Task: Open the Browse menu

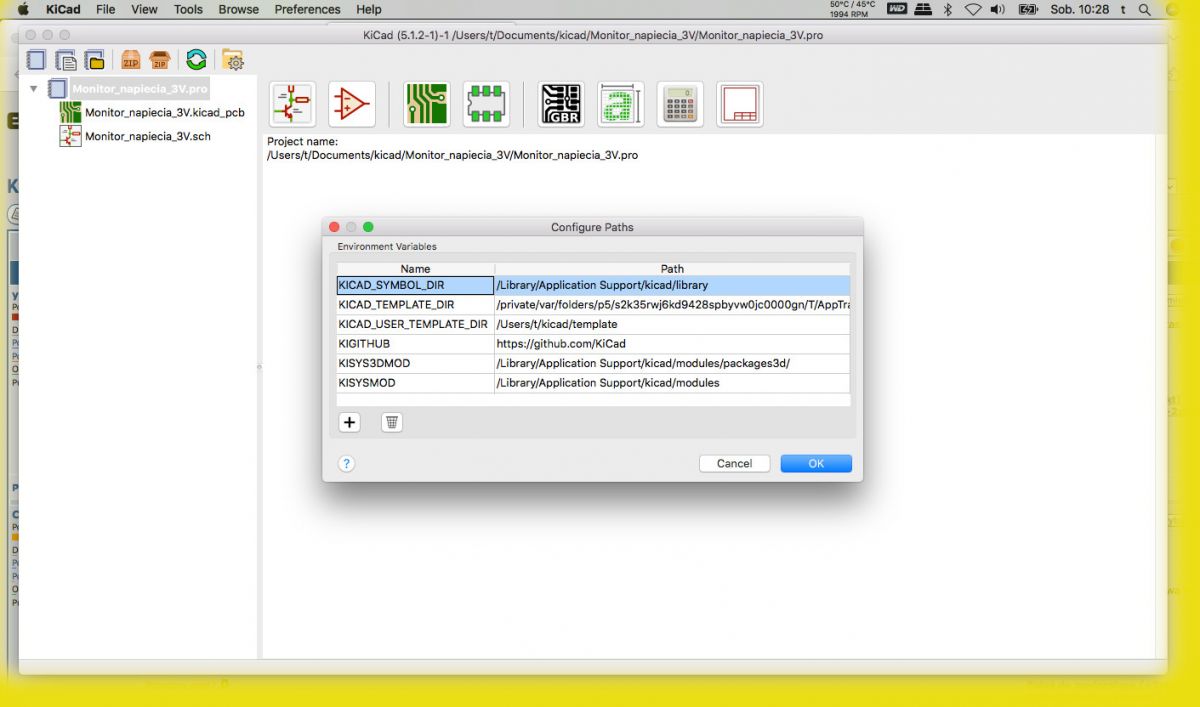Action: coord(238,9)
